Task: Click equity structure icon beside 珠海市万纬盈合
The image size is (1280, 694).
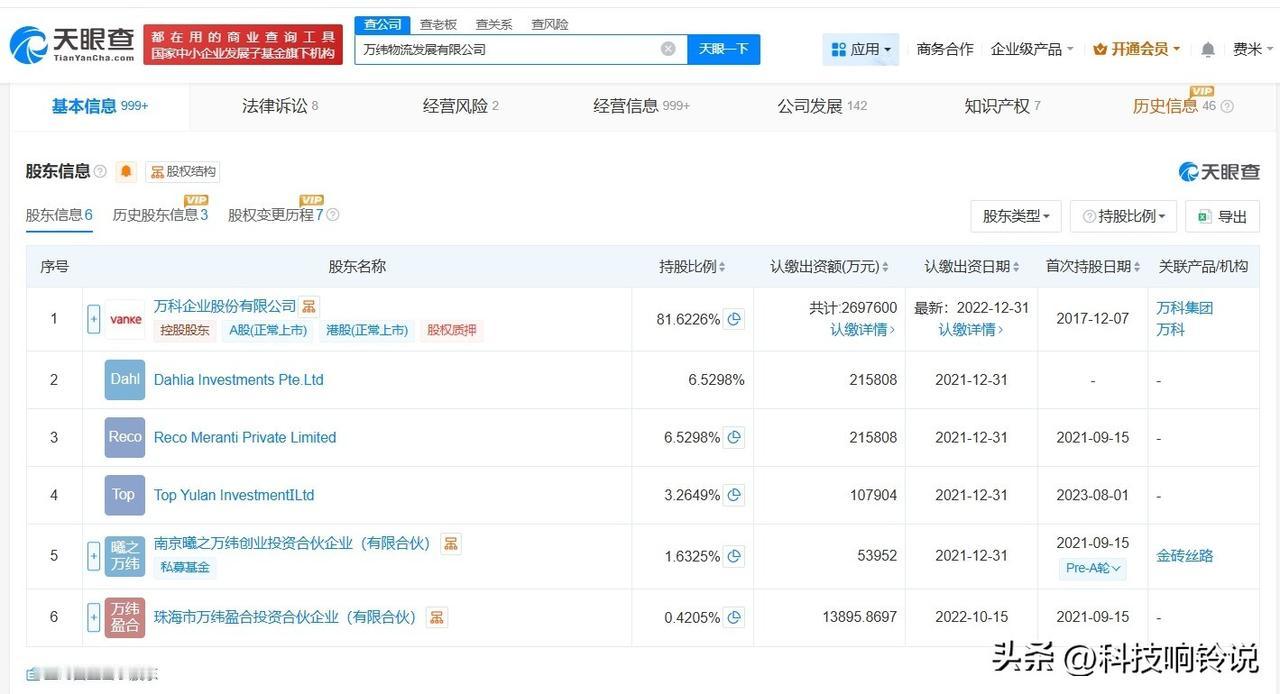Action: coord(437,618)
